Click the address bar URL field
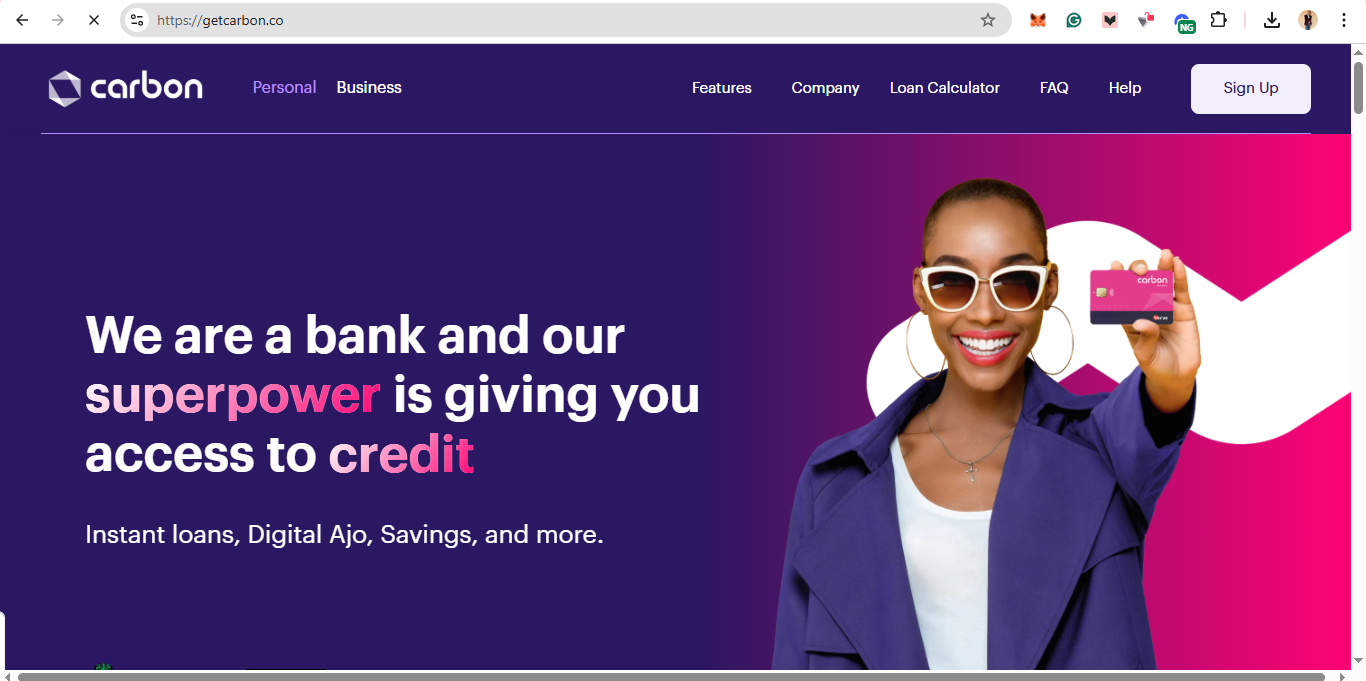Screen dimensions: 1366x681 pyautogui.click(x=560, y=20)
